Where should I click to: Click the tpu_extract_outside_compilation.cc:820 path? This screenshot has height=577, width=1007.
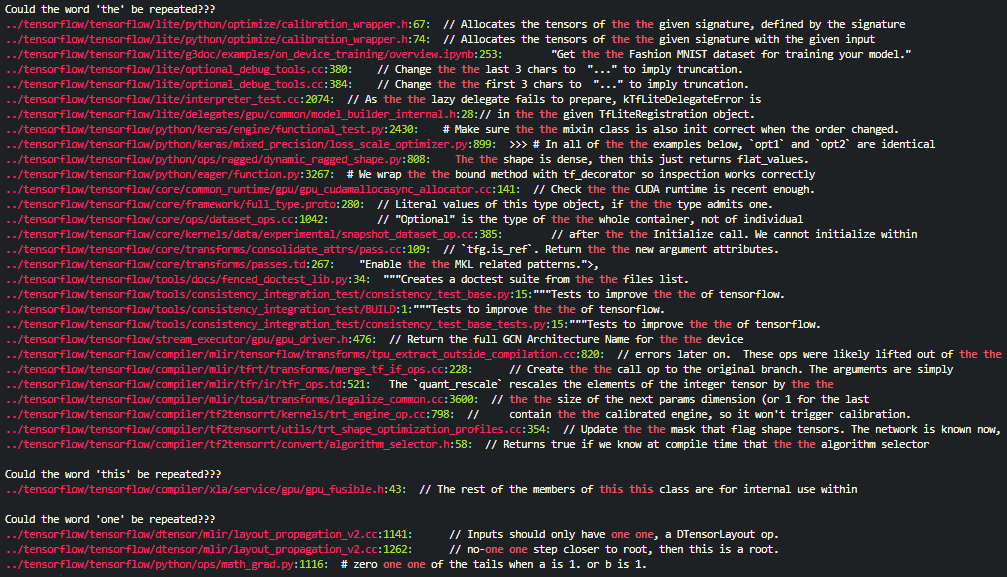coord(304,354)
